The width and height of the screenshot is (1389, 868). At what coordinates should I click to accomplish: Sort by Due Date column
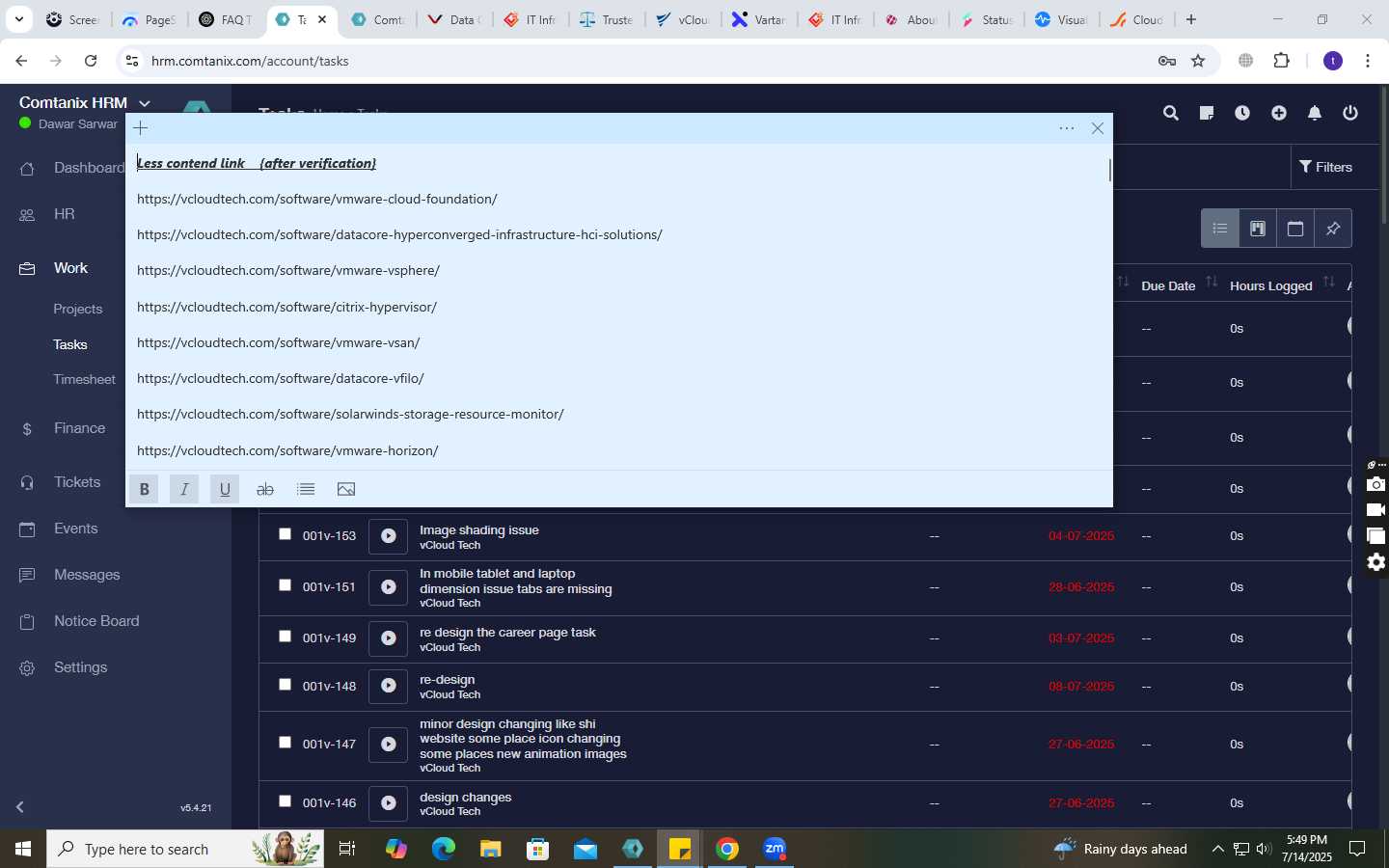(1168, 285)
